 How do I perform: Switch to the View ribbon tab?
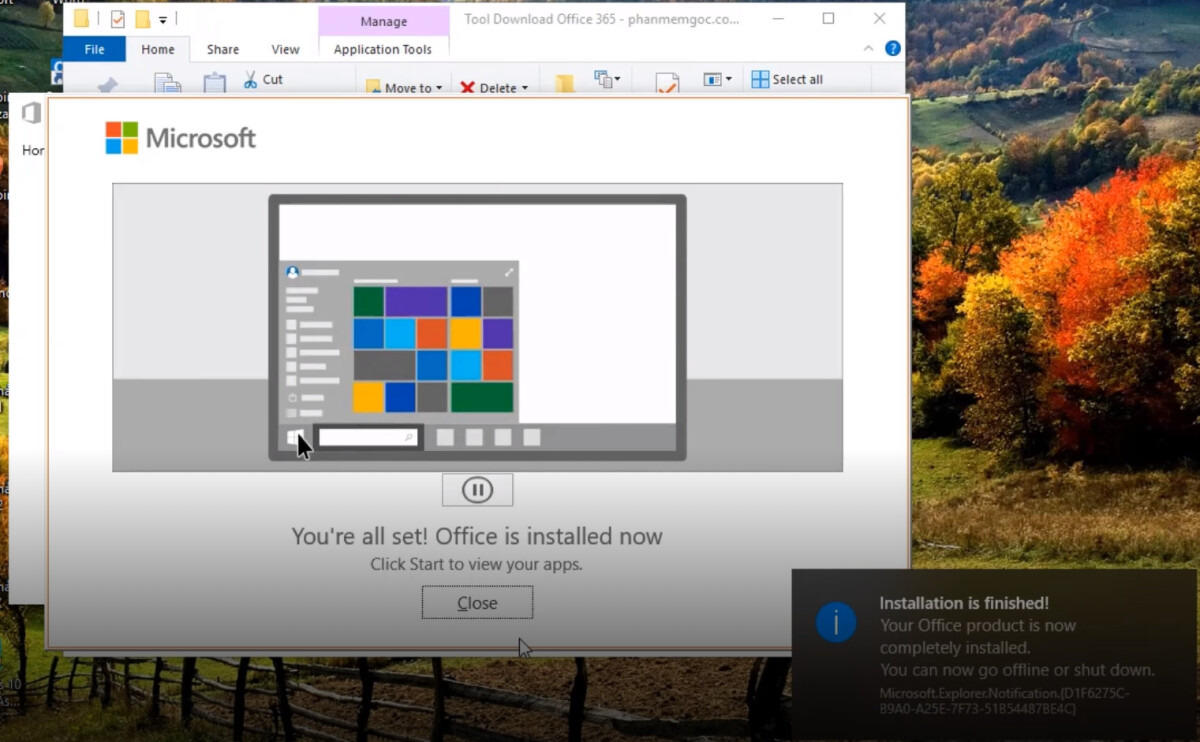tap(285, 49)
